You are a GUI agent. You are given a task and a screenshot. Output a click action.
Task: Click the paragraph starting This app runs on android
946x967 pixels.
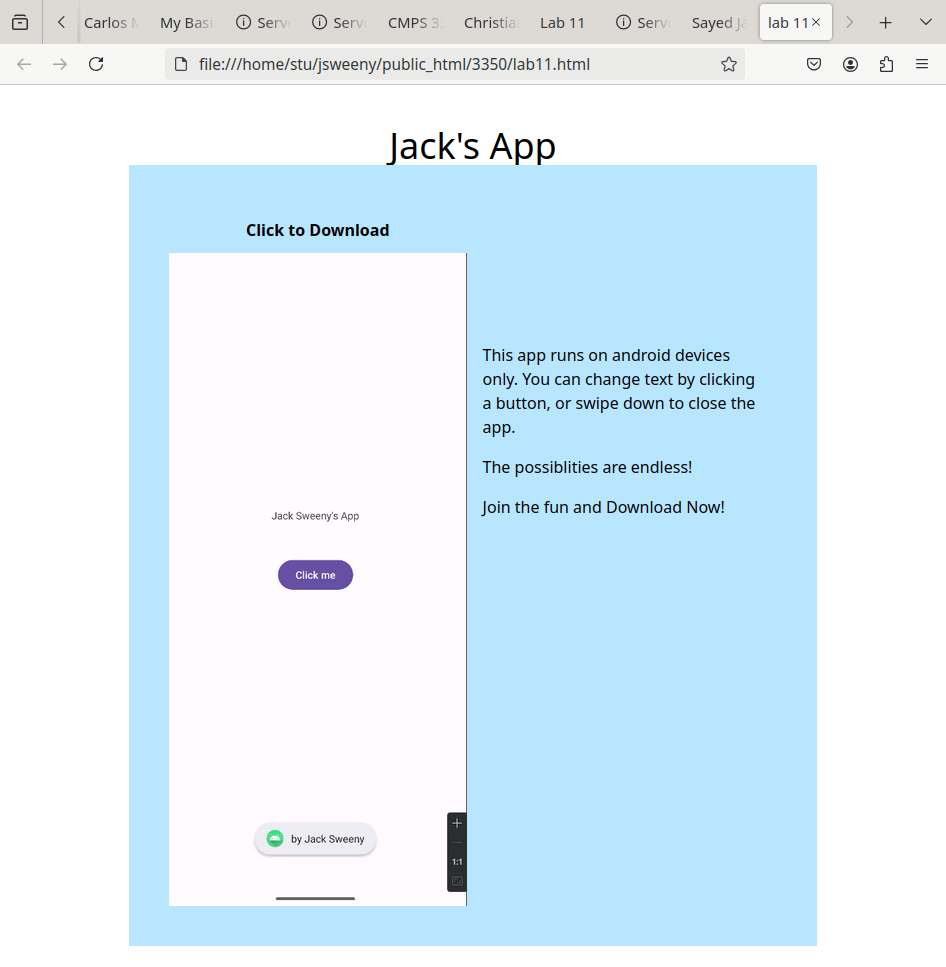pos(619,391)
